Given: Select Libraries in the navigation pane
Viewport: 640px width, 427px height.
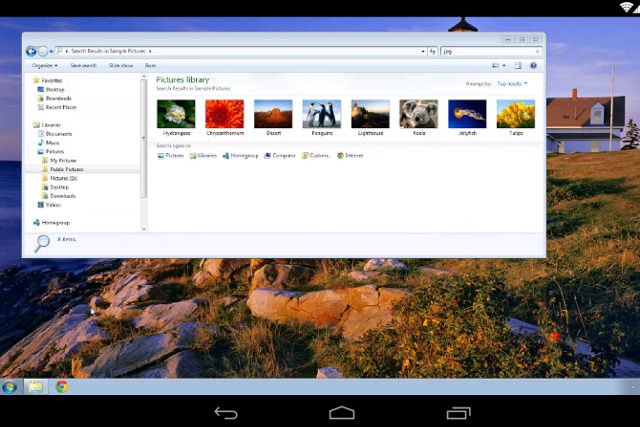Looking at the screenshot, I should click(x=47, y=125).
